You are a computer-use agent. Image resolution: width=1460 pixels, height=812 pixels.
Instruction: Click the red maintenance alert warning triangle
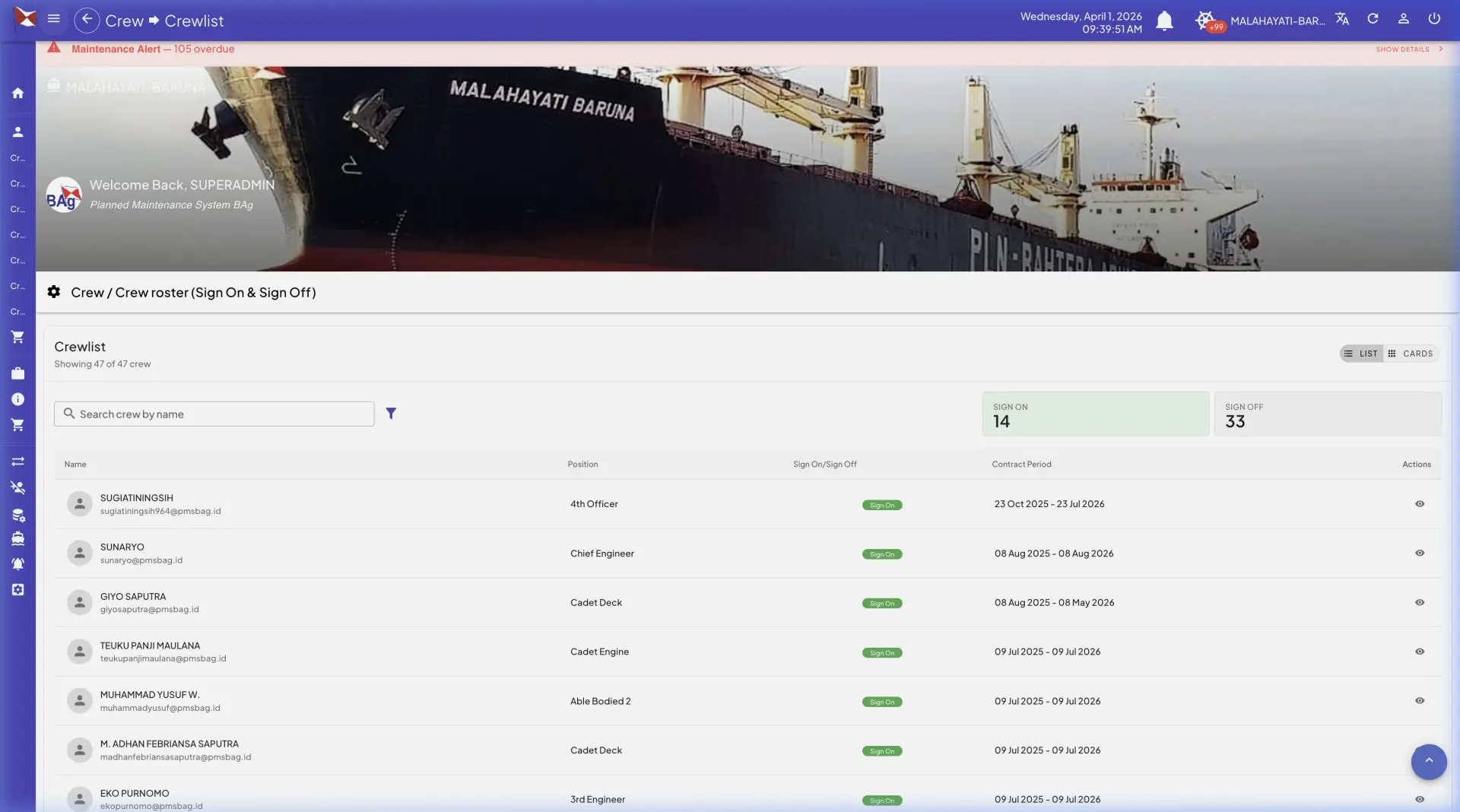click(x=54, y=48)
